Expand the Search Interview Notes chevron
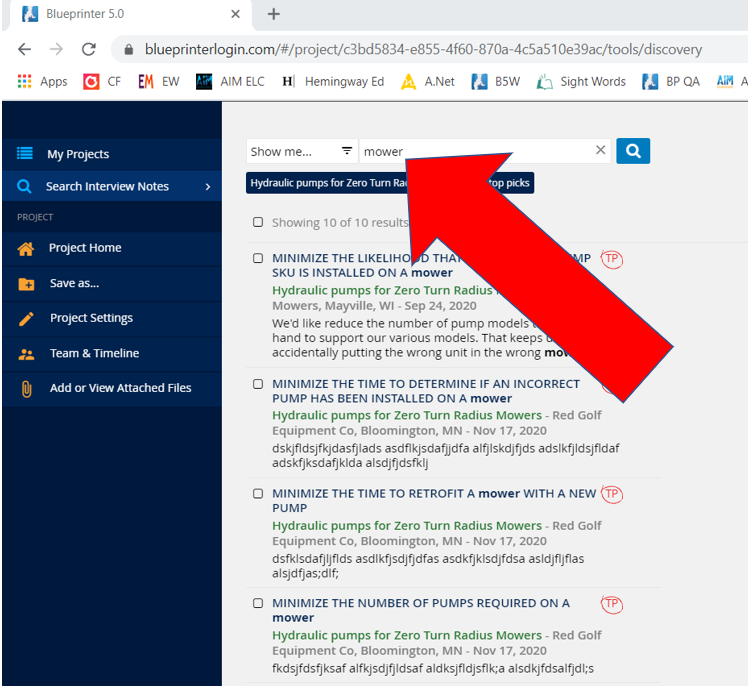Screen dimensions: 748x686 tap(208, 187)
